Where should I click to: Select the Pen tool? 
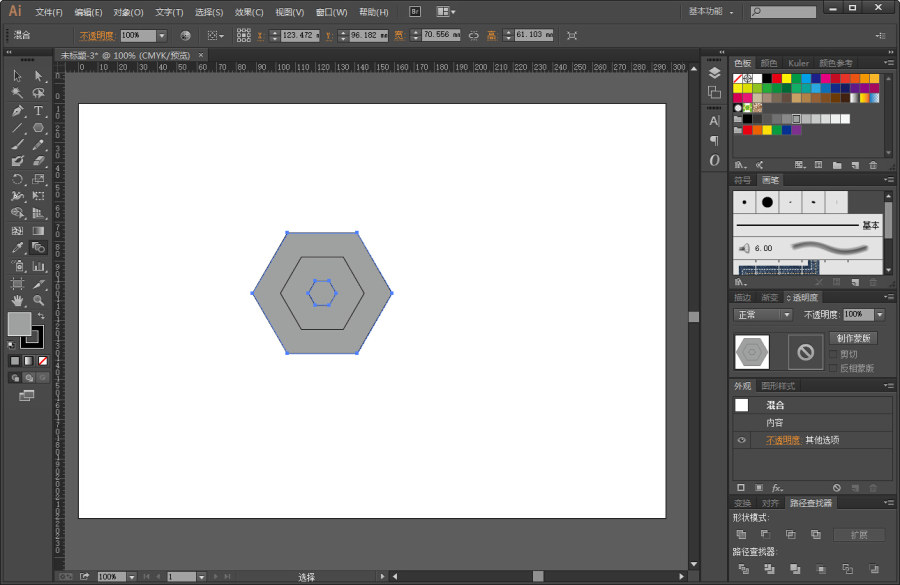(x=17, y=111)
